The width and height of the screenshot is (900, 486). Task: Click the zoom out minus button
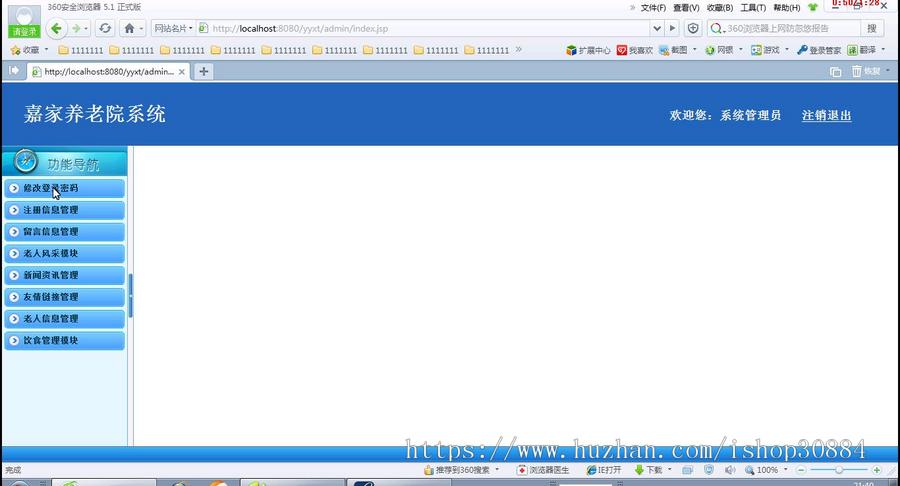[801, 470]
